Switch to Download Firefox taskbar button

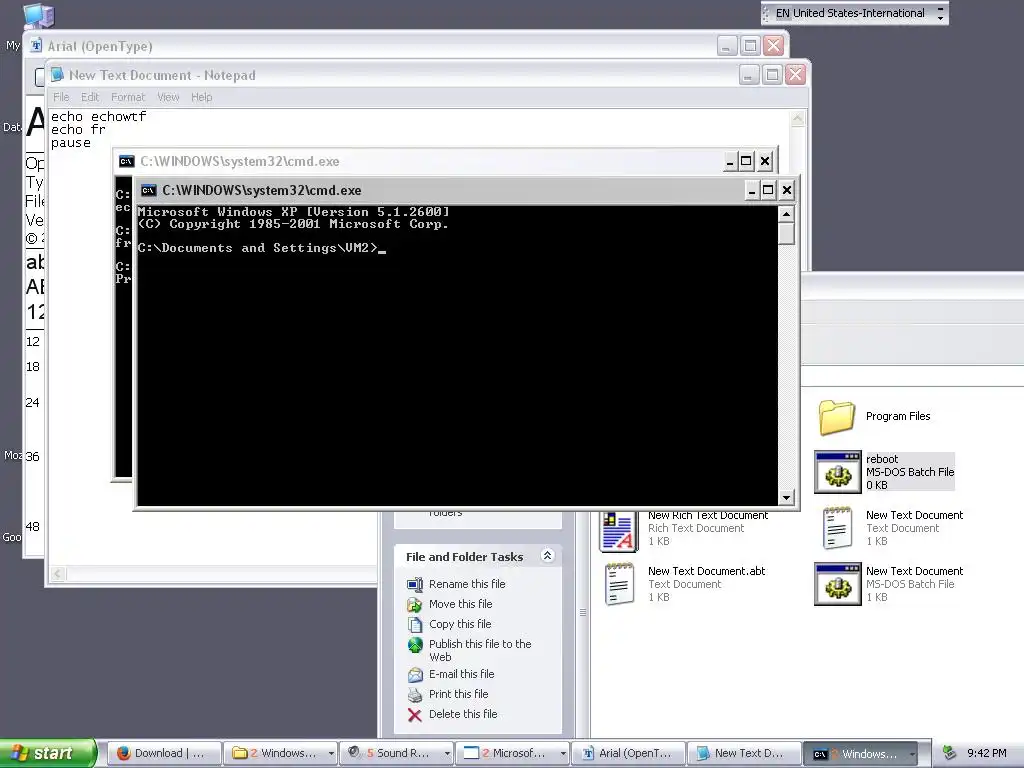pyautogui.click(x=163, y=753)
